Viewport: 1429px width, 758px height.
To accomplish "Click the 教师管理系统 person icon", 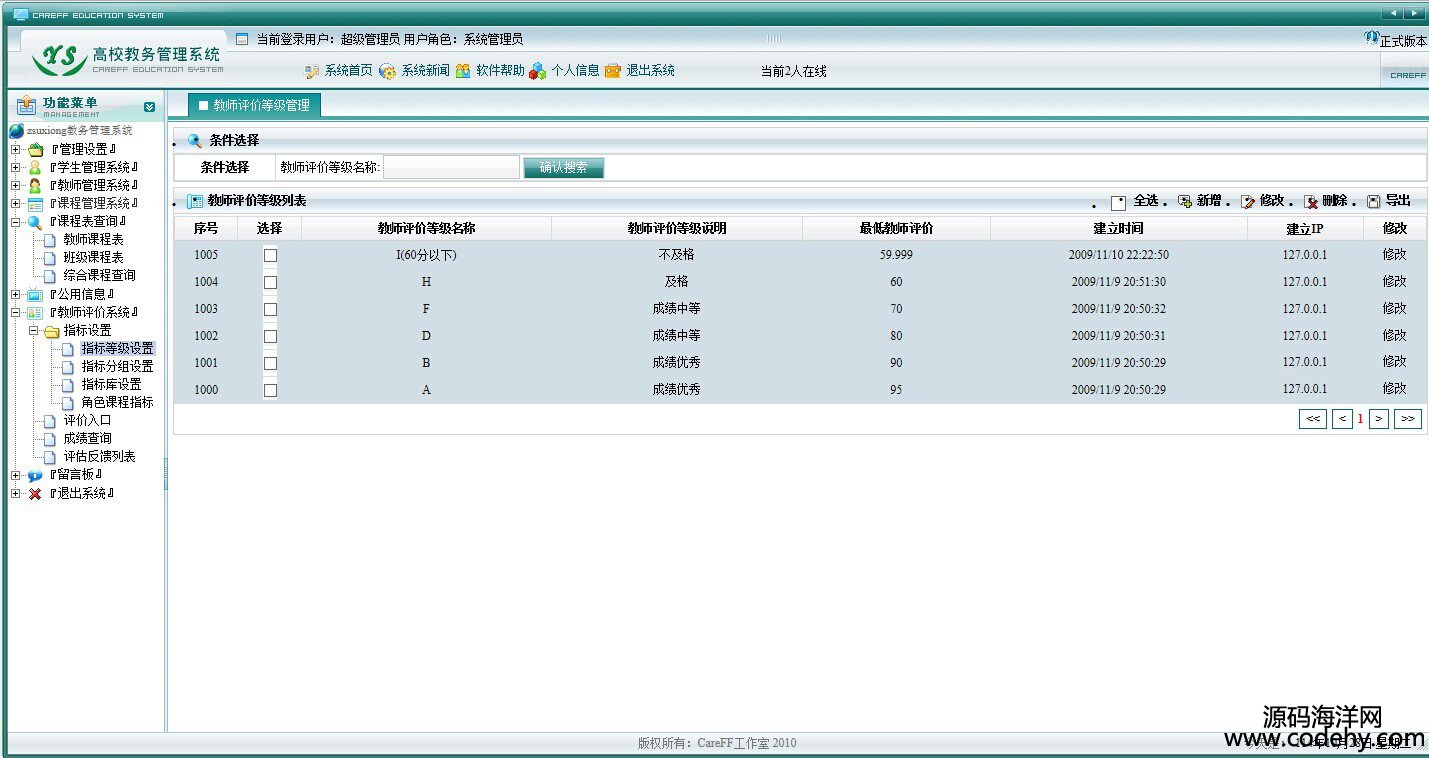I will point(35,186).
